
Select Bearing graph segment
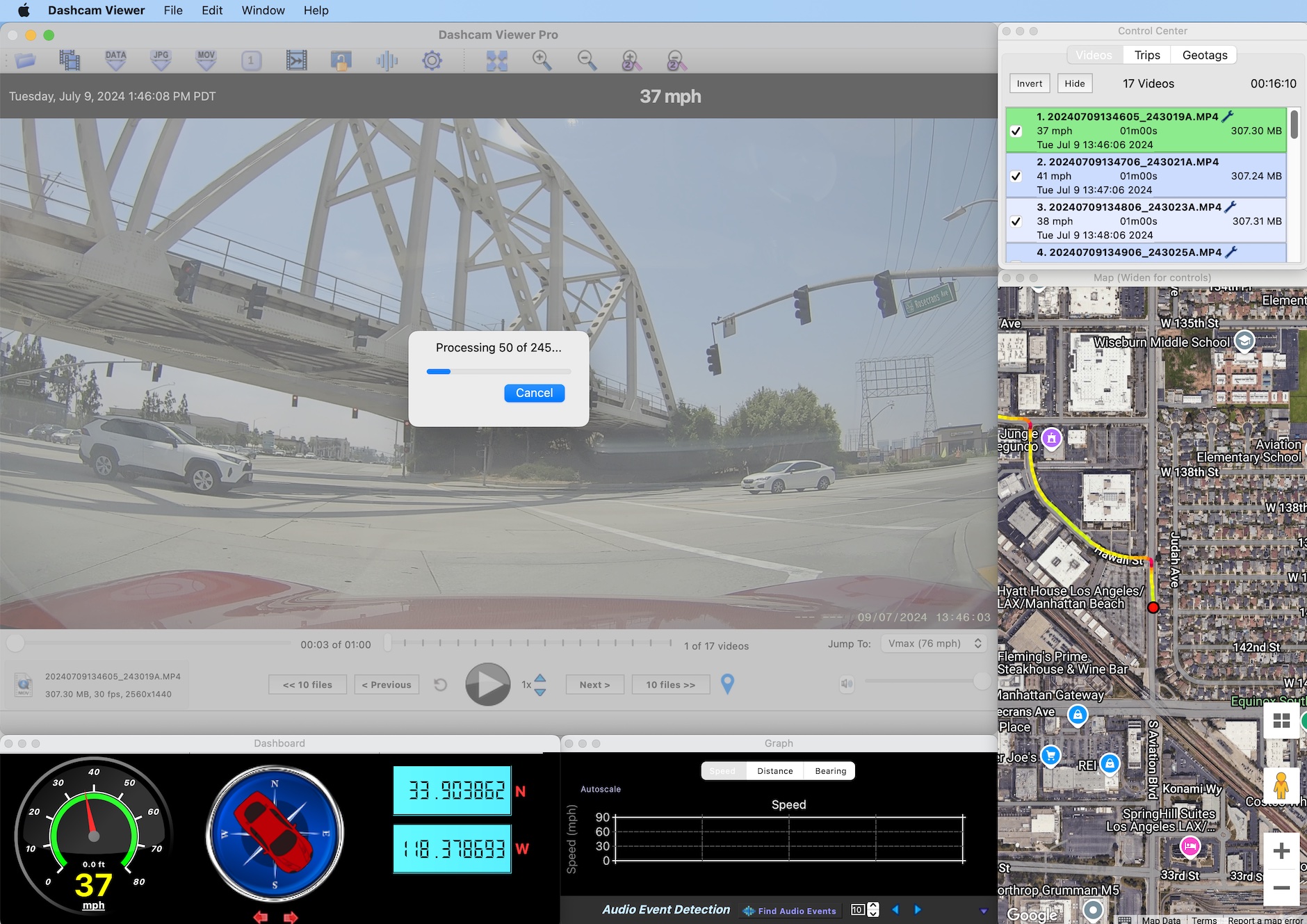(x=831, y=771)
